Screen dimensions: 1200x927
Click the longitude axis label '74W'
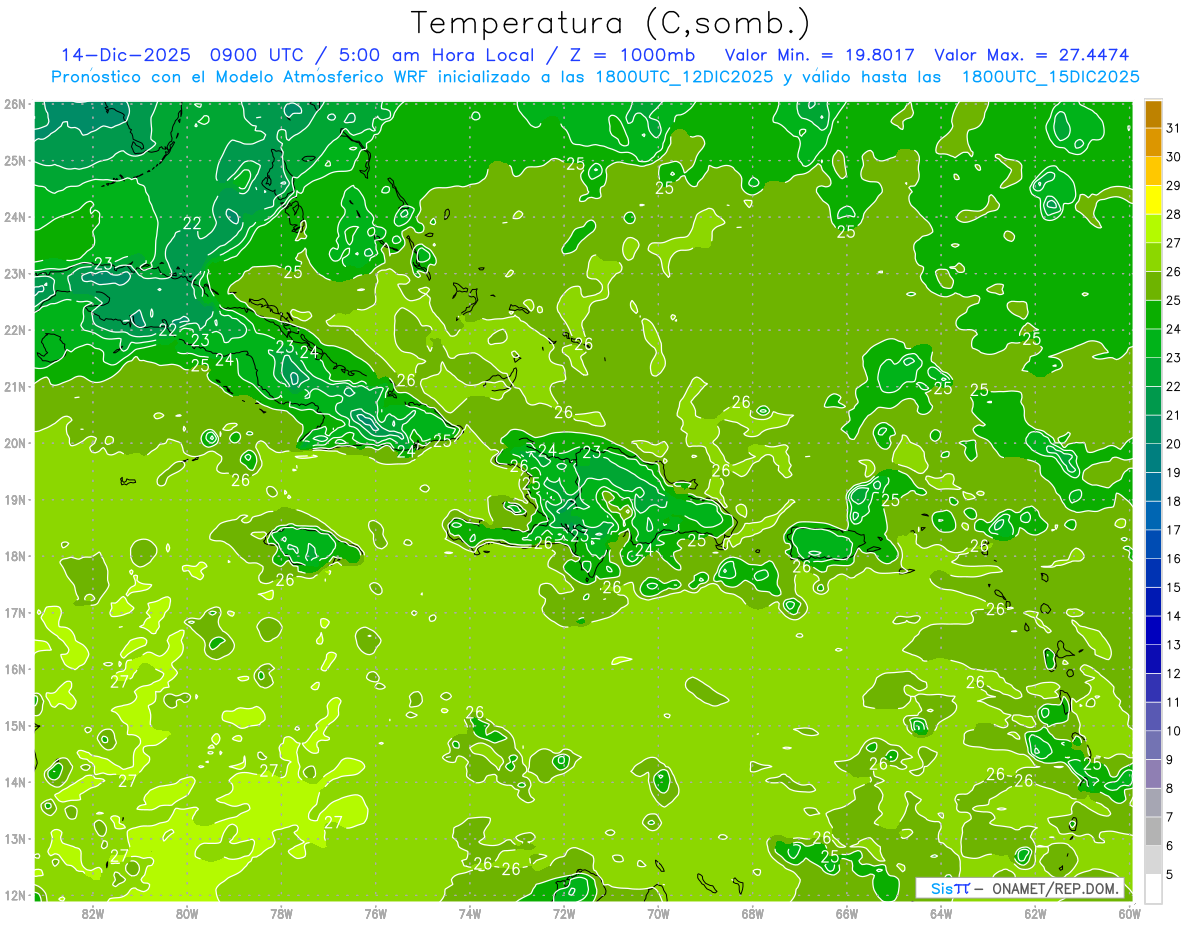(469, 912)
